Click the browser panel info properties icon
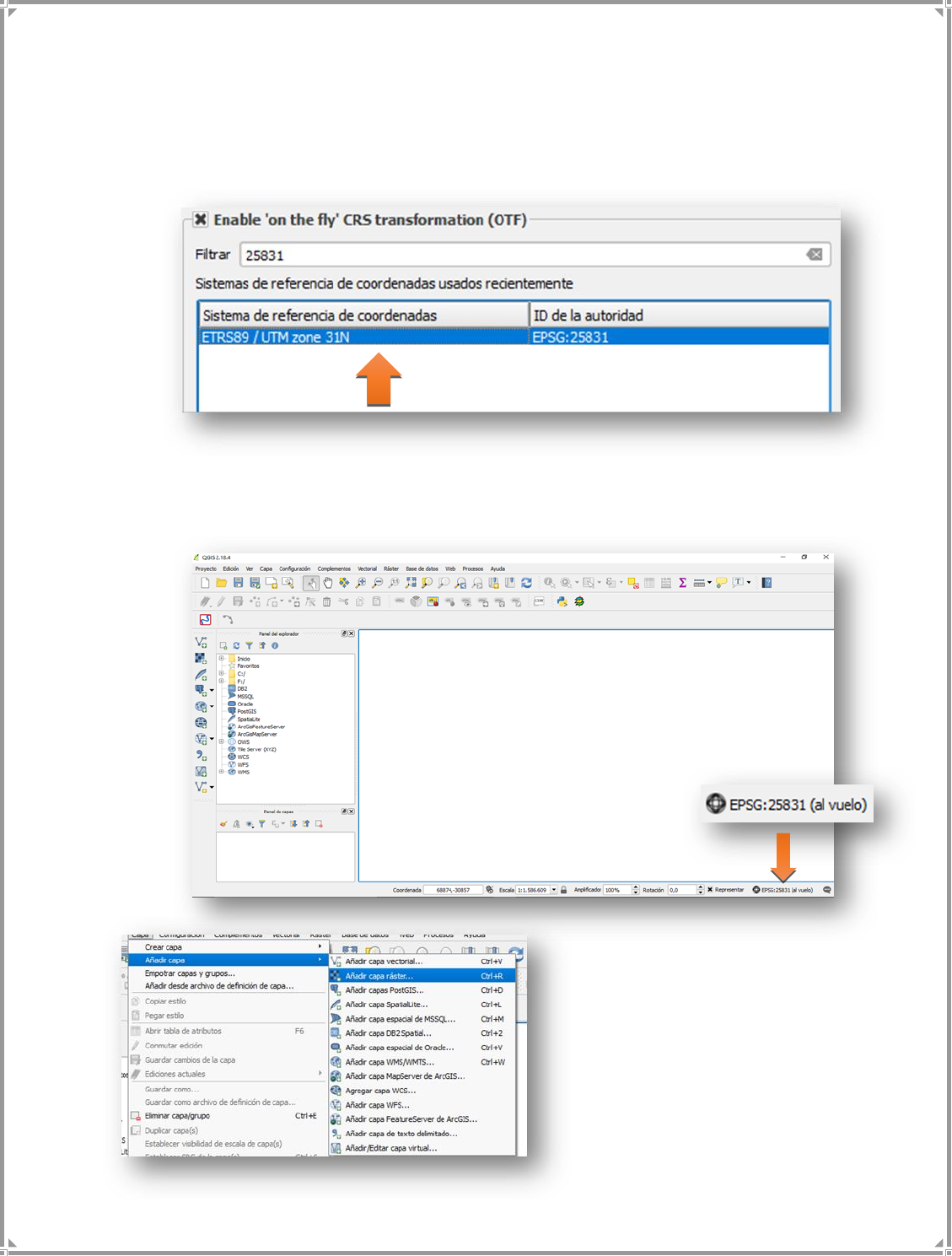This screenshot has height=1256, width=952. [x=275, y=646]
